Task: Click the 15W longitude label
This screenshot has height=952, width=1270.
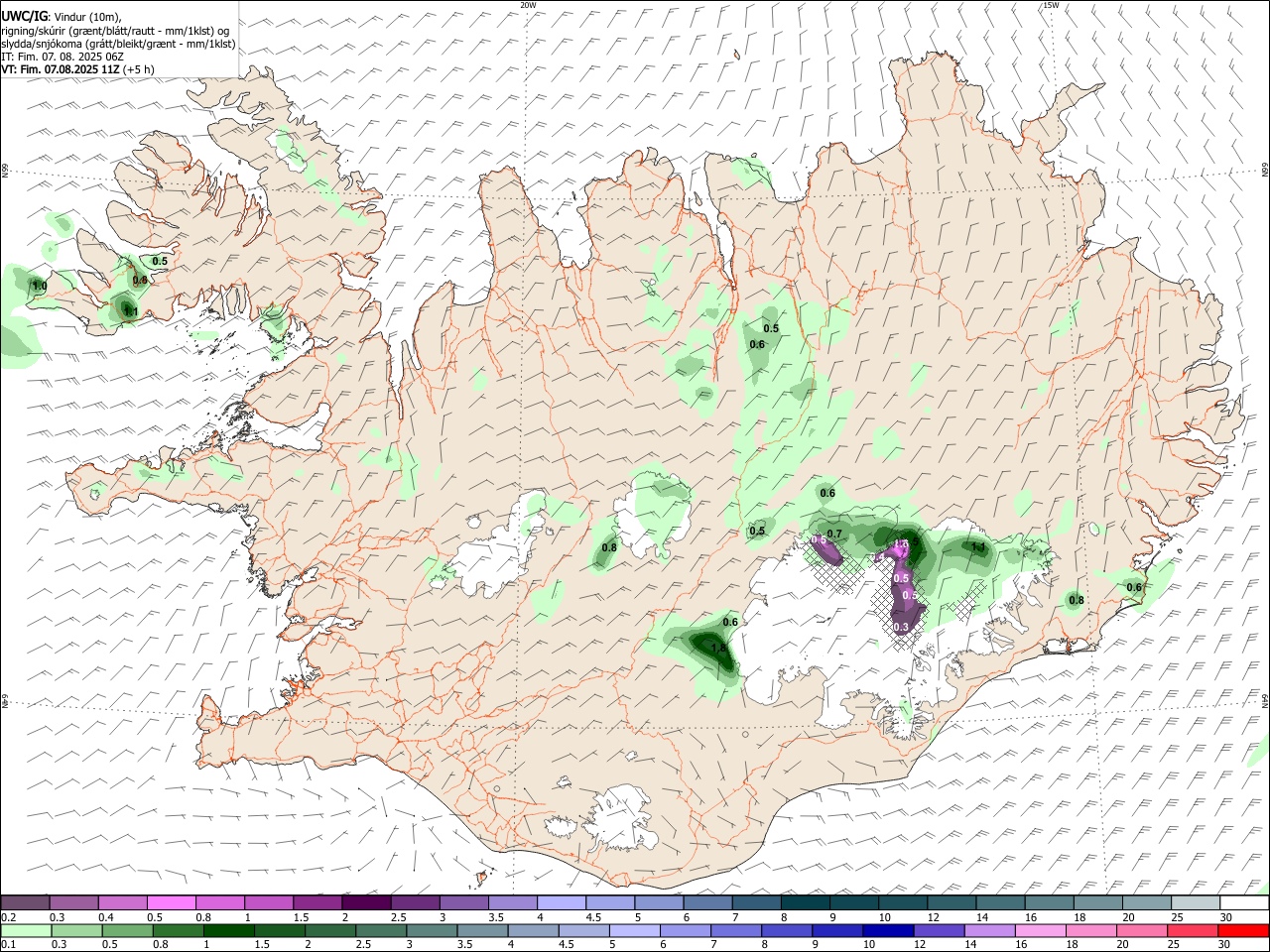Action: point(1051,5)
